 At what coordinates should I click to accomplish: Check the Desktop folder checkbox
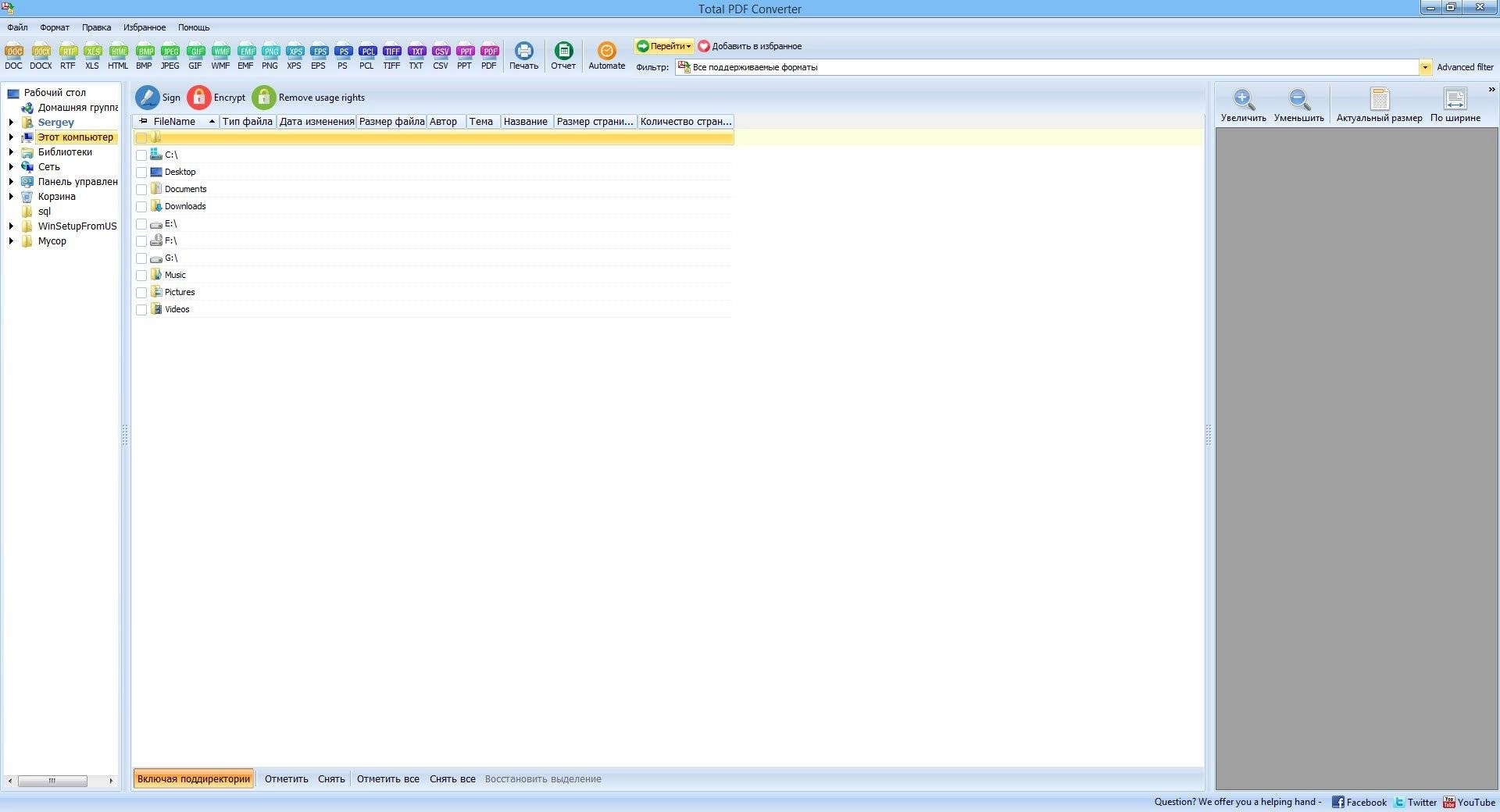141,173
